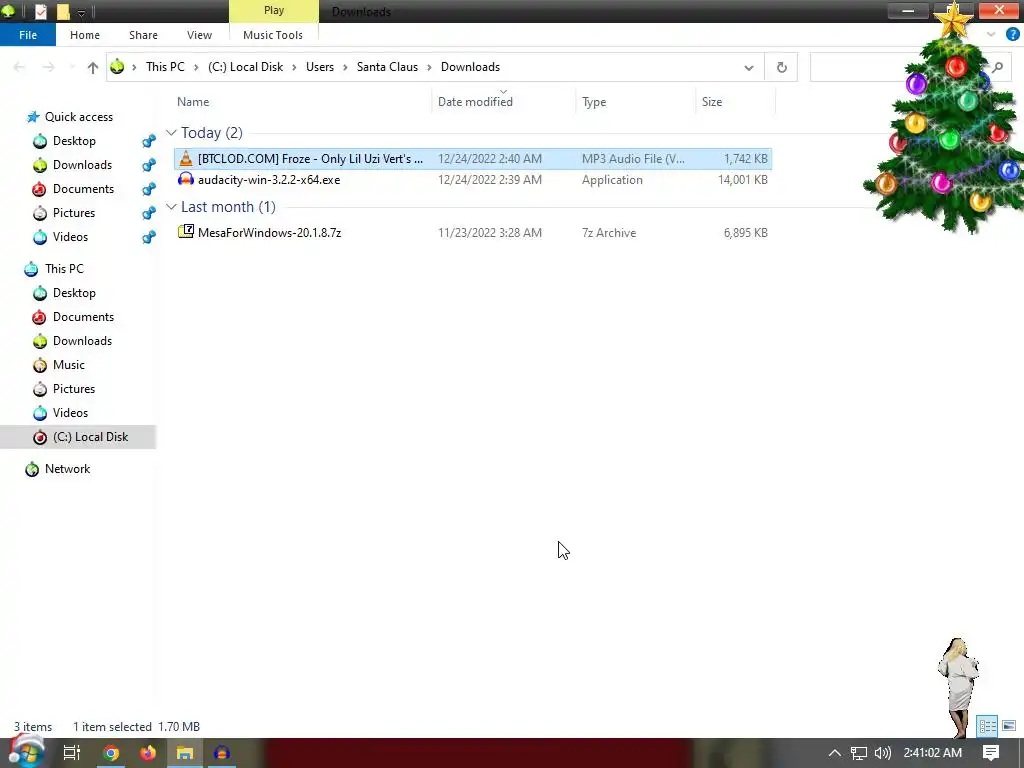Sort files by Size column

pos(712,102)
